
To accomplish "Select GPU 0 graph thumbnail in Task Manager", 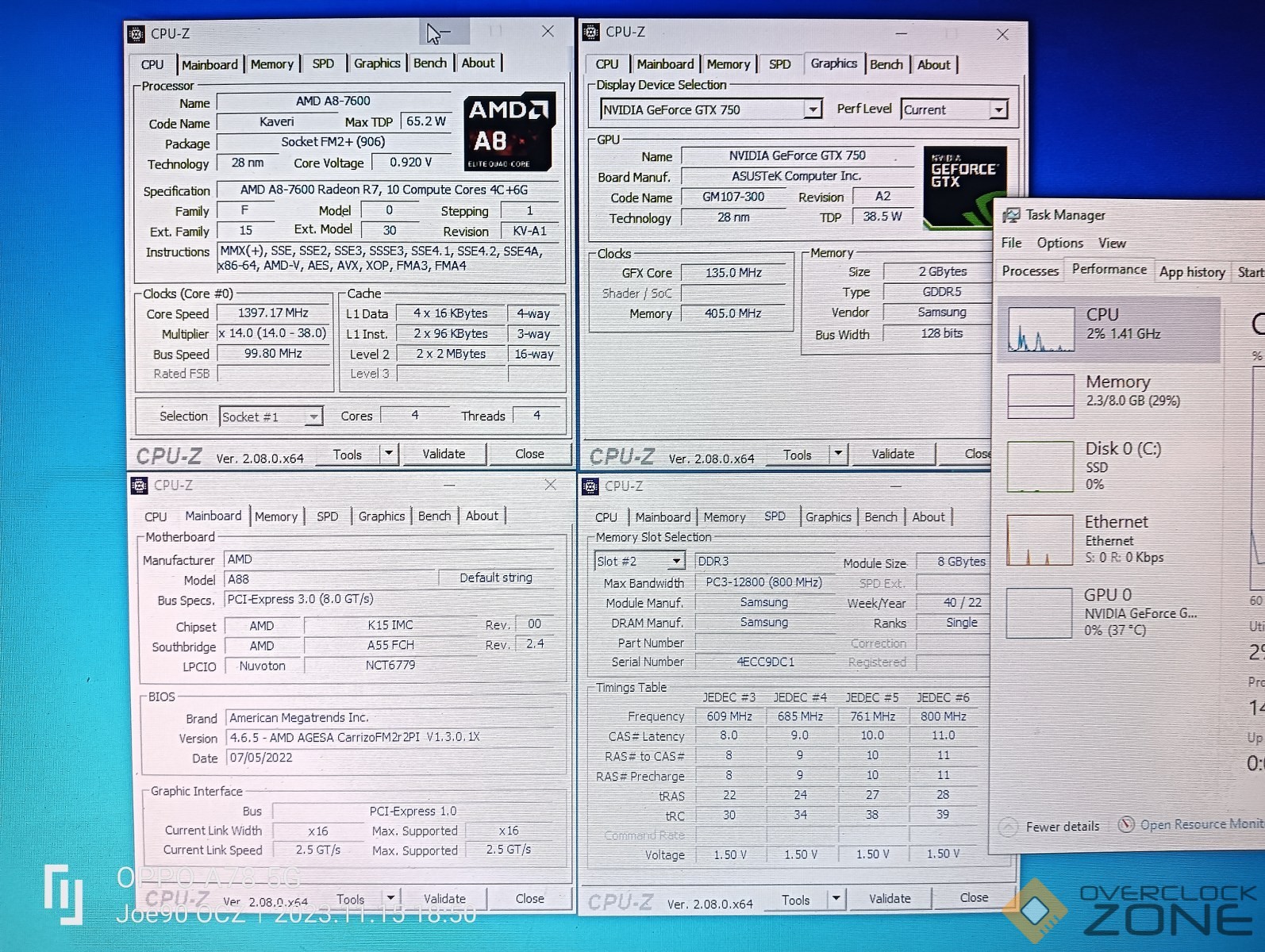I will pos(1039,612).
